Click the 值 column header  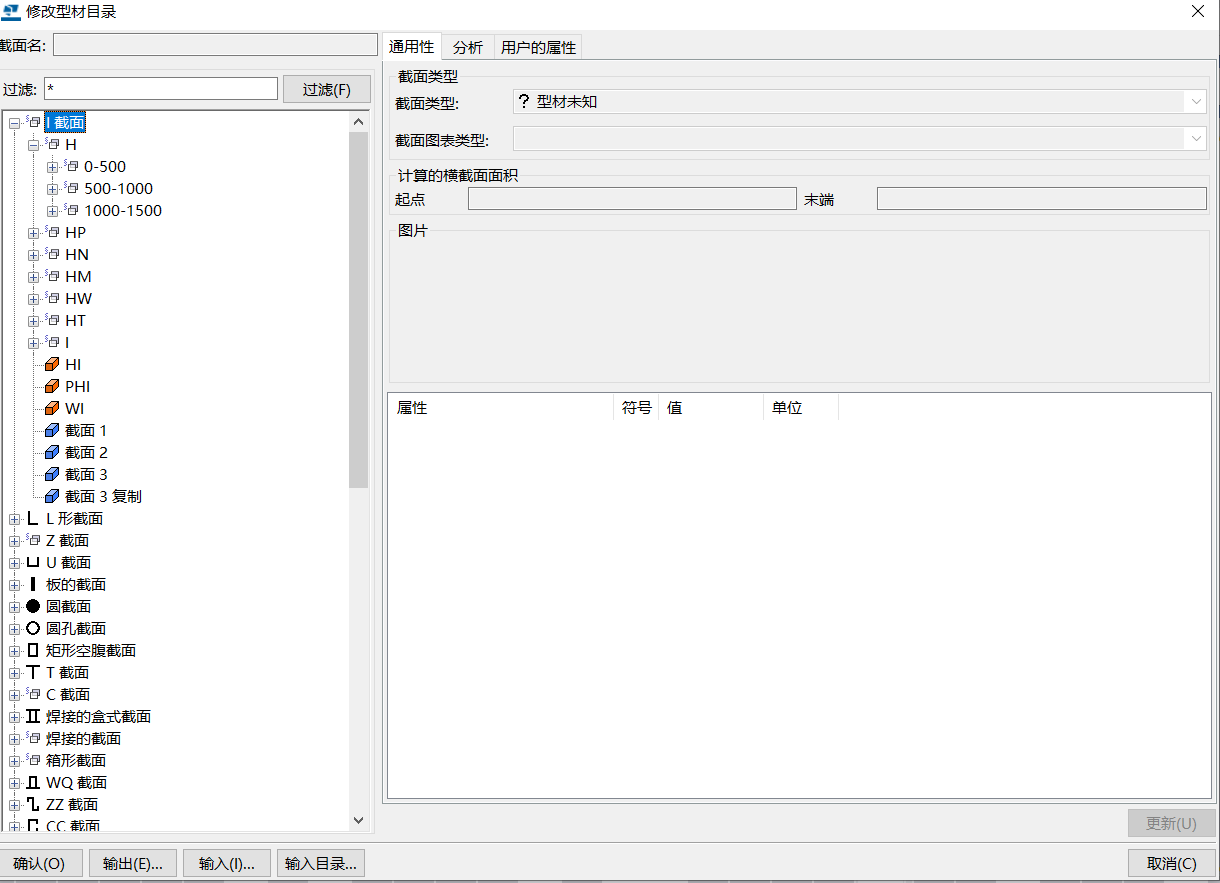click(710, 408)
